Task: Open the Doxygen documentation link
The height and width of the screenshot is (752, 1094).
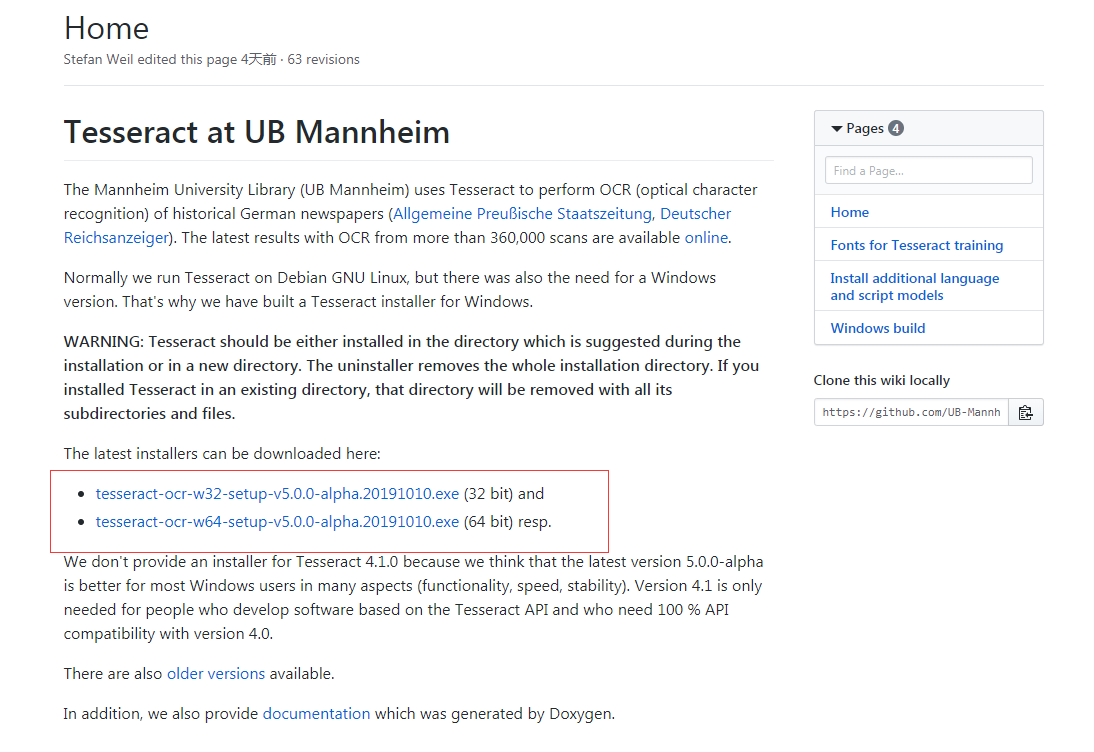Action: point(316,713)
